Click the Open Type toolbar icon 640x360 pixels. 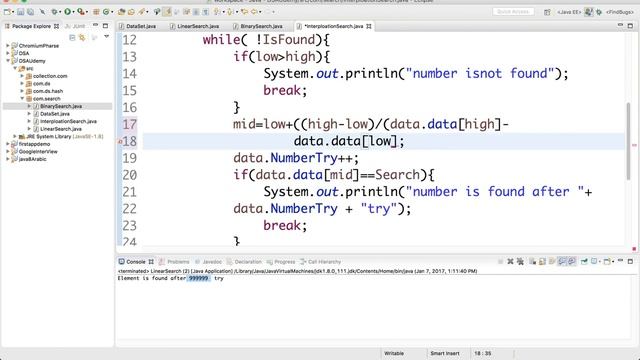pyautogui.click(x=121, y=12)
